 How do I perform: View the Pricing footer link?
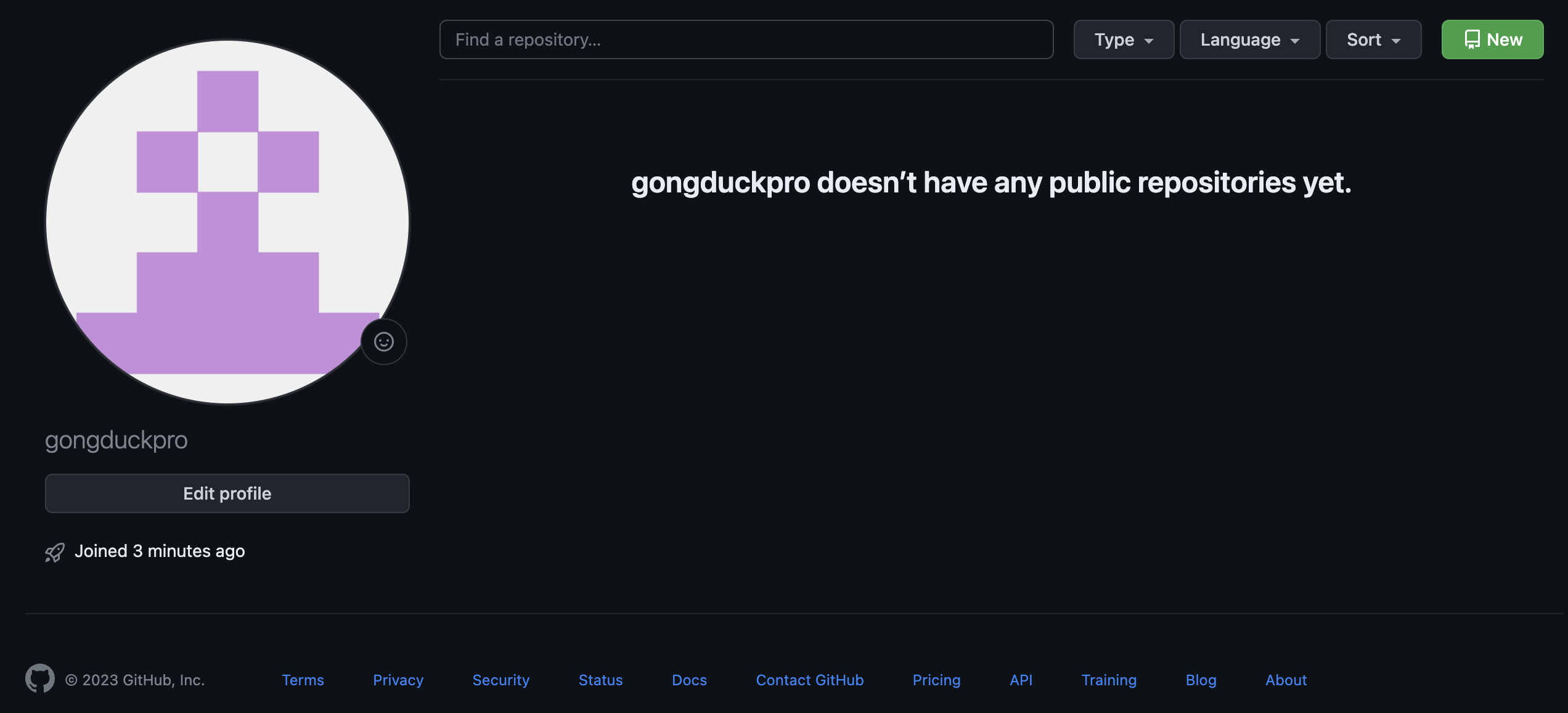pyautogui.click(x=936, y=680)
